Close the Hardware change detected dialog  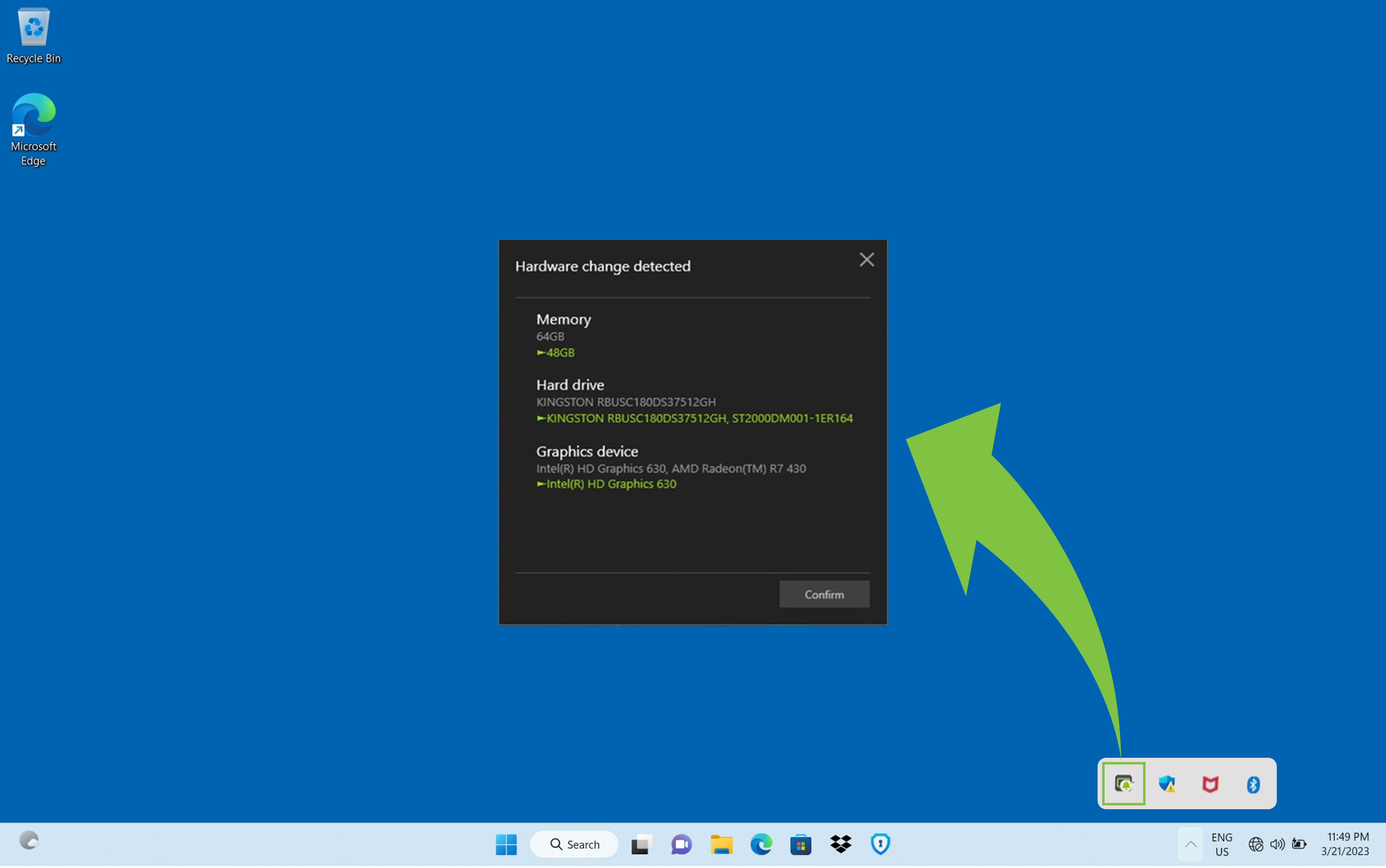[866, 260]
